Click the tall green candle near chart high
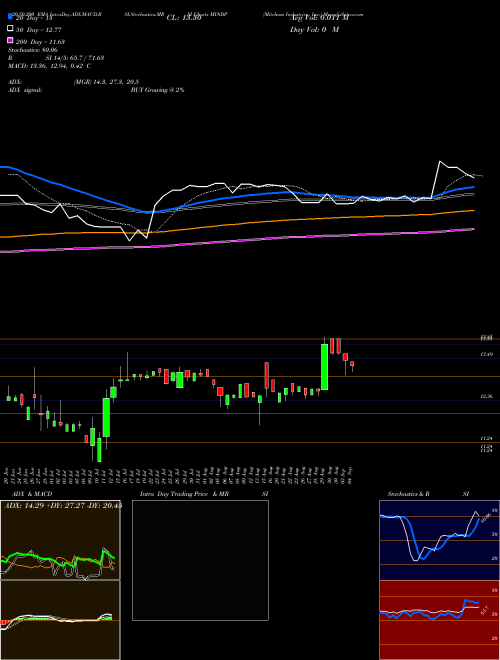Viewport: 500px width, 660px height. (x=324, y=367)
